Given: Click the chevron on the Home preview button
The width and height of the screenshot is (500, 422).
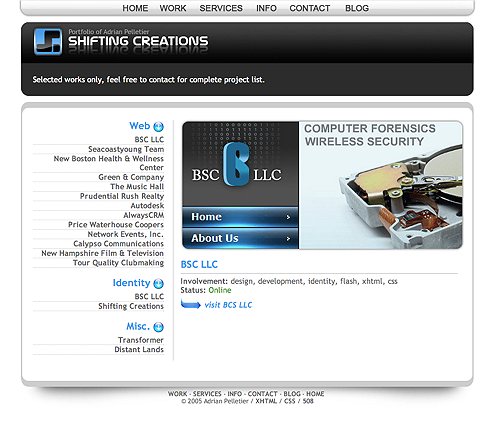Looking at the screenshot, I should point(288,217).
